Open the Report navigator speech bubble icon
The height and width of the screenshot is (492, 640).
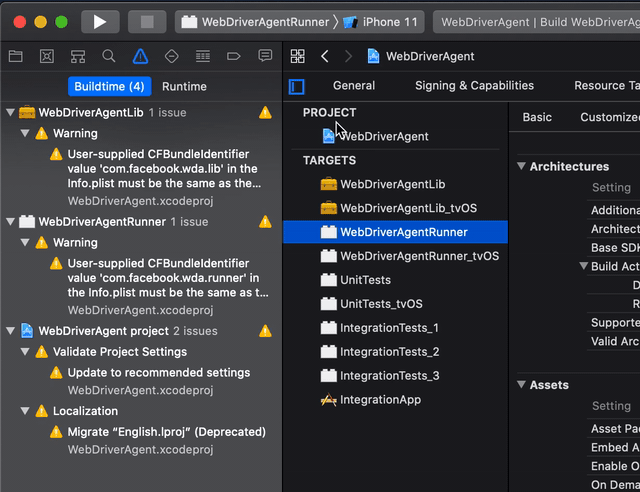[265, 56]
